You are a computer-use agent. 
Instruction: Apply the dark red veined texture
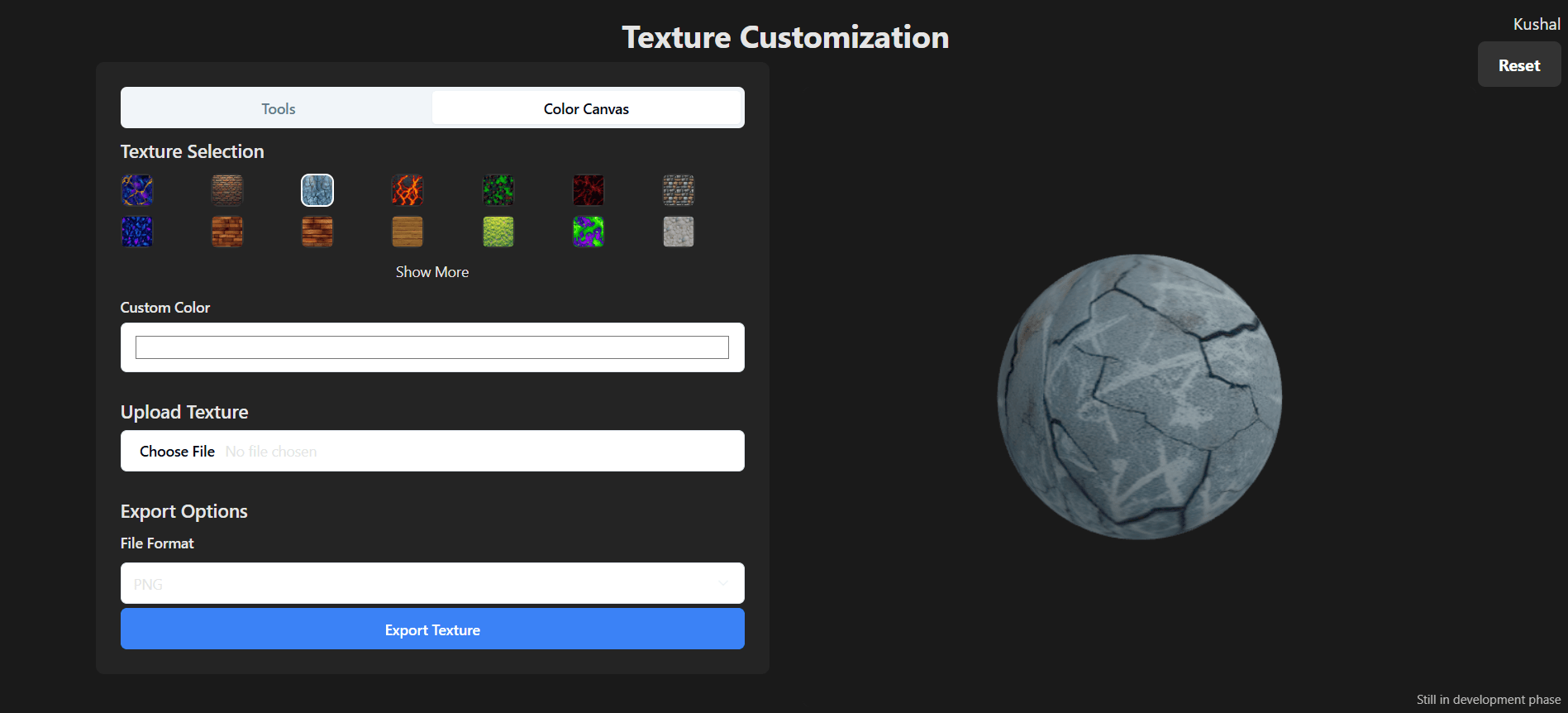click(589, 190)
